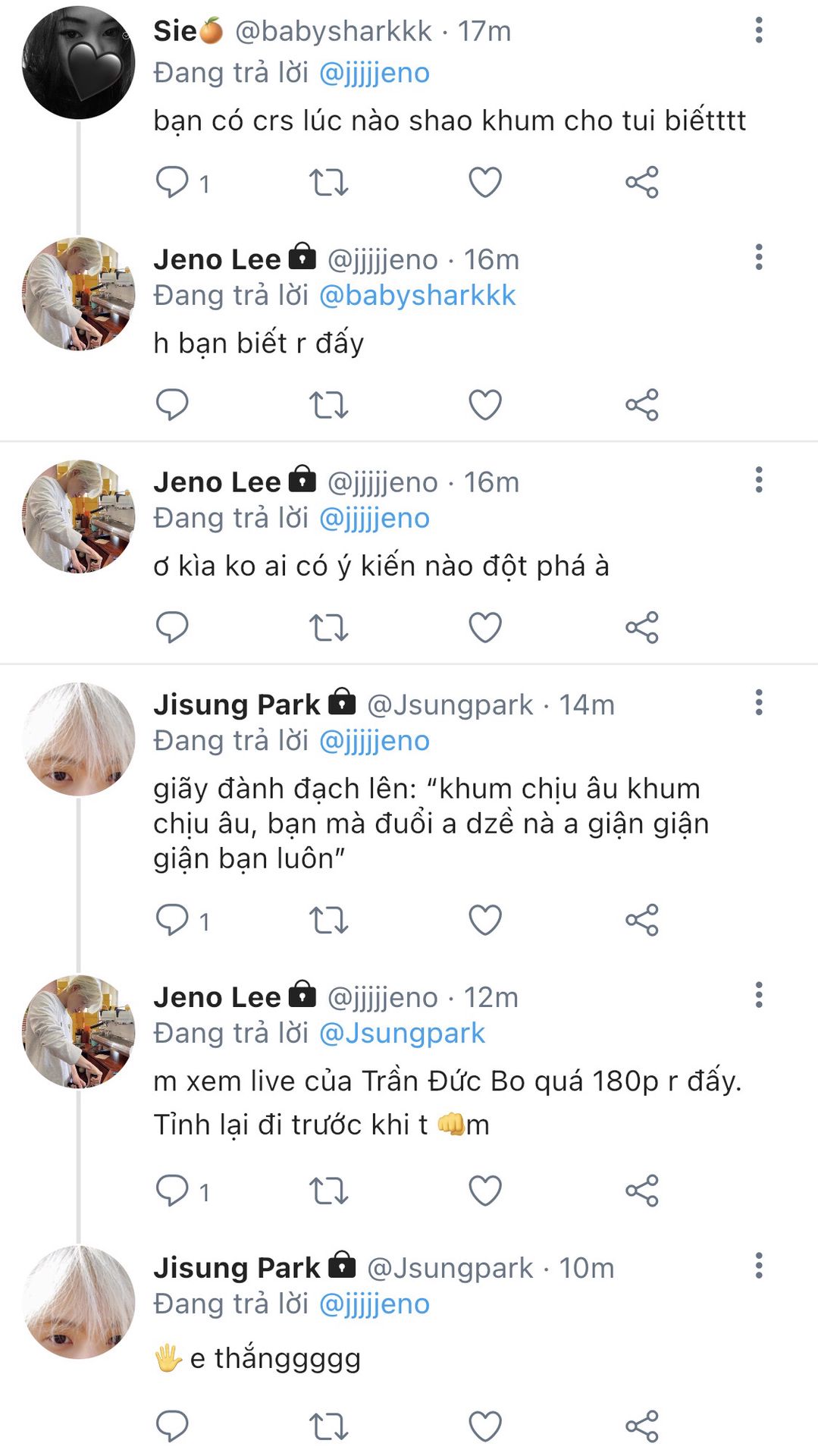This screenshot has width=818, height=1456.
Task: Open Jisung Park's avatar on 10m tweet
Action: [x=78, y=1302]
